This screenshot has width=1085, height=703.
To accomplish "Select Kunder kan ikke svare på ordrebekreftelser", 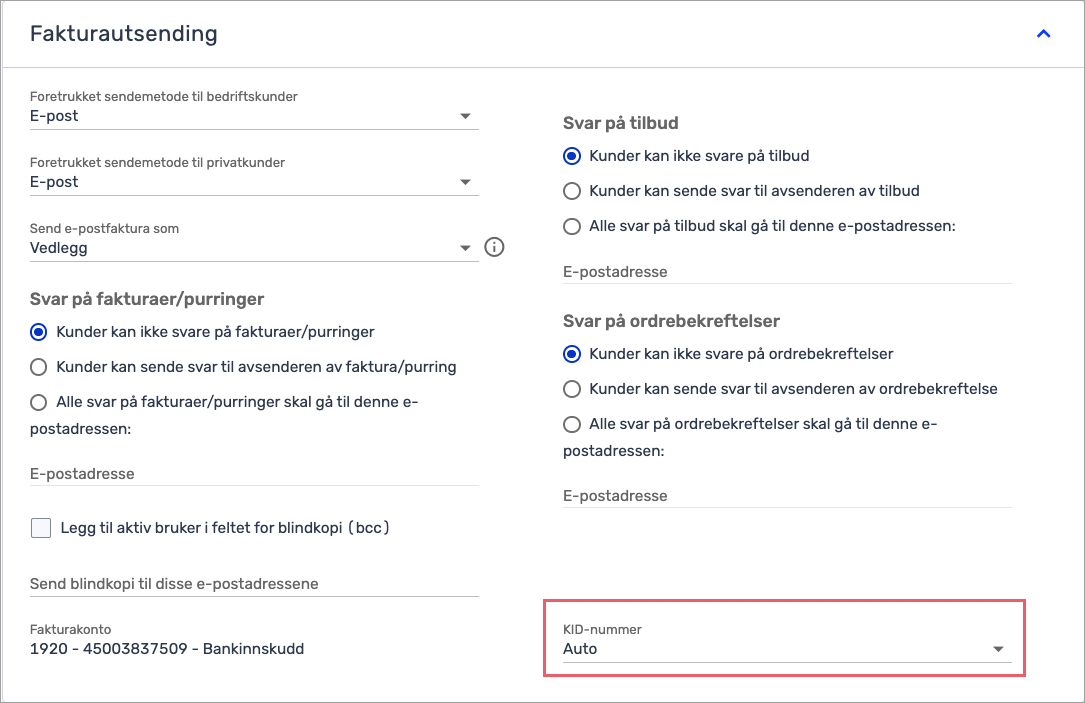I will coord(572,354).
